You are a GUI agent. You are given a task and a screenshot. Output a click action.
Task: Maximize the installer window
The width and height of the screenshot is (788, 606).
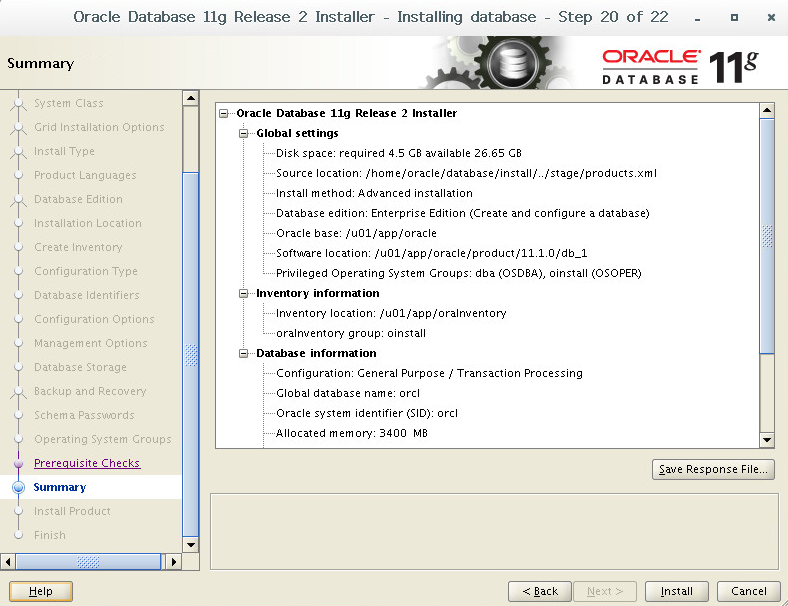pyautogui.click(x=734, y=18)
